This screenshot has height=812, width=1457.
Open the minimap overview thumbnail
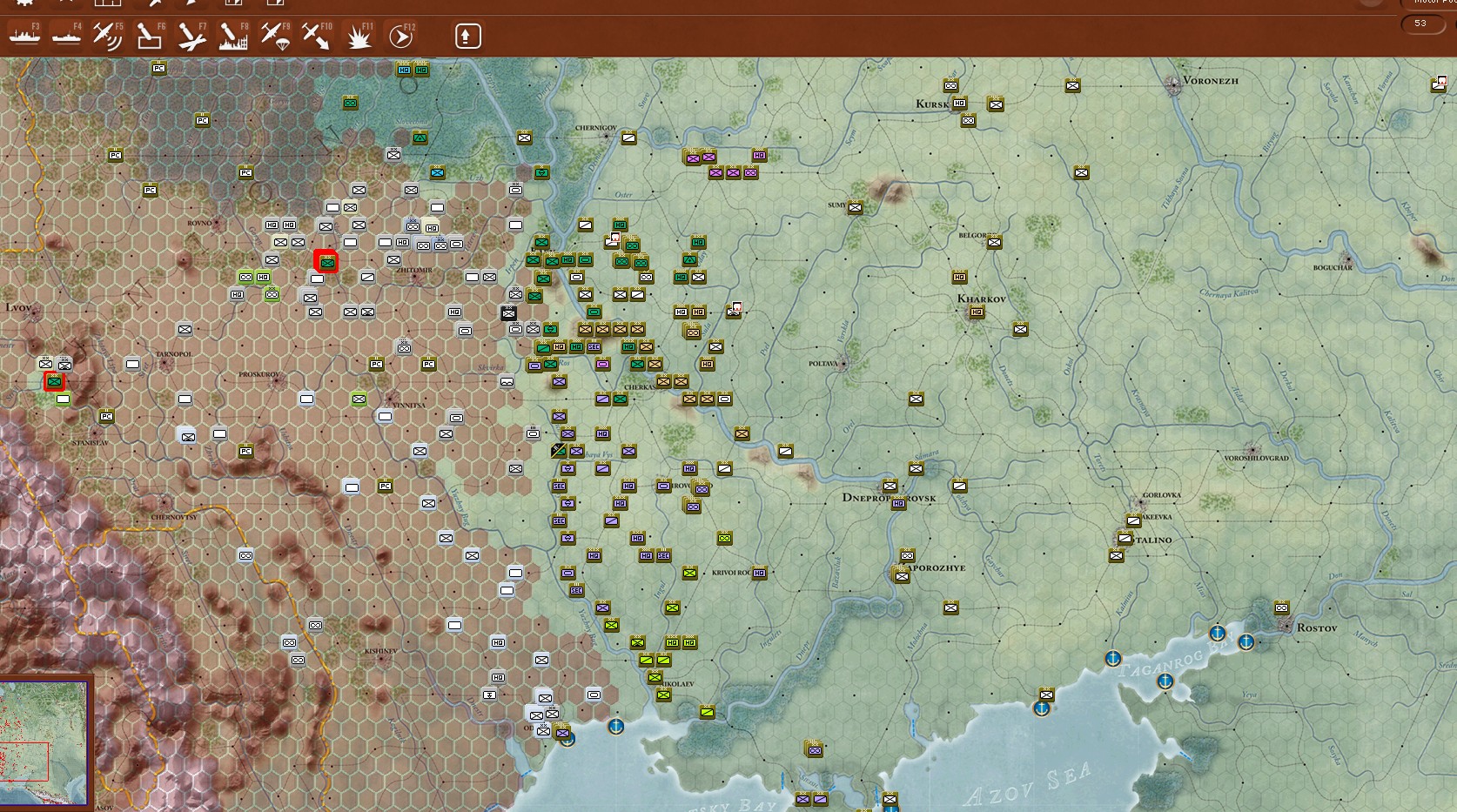[44, 742]
